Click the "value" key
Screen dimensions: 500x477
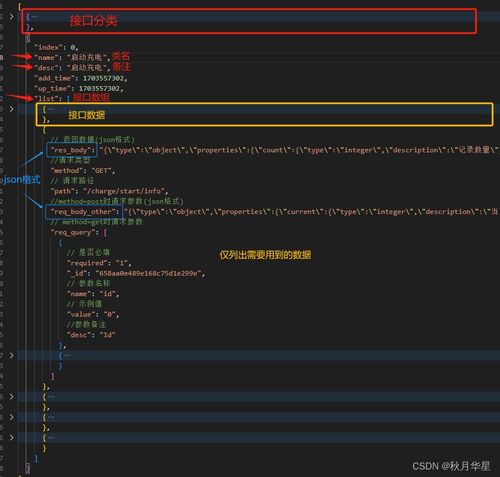81,314
